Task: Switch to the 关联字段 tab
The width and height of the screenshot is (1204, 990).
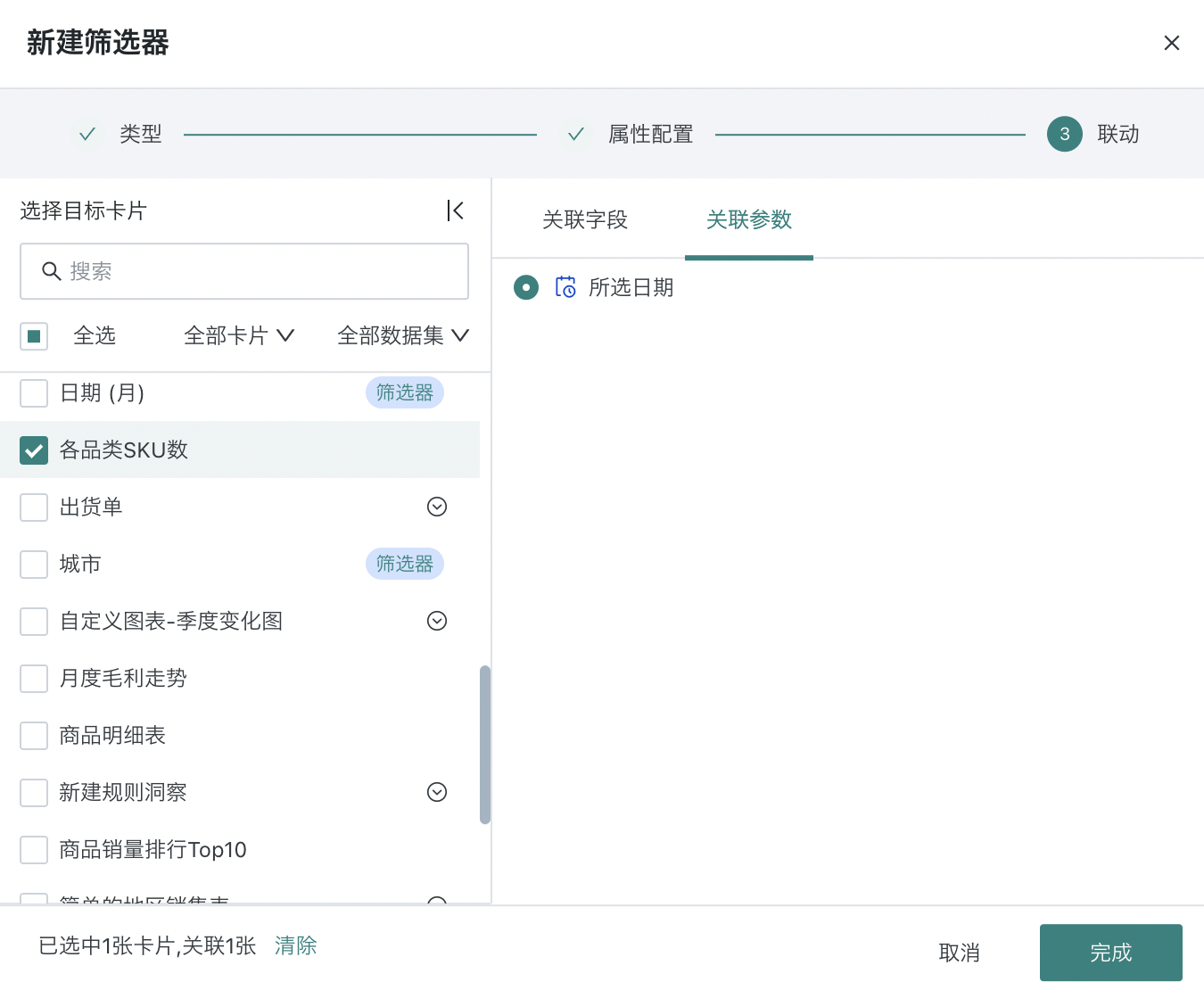Action: pyautogui.click(x=585, y=219)
